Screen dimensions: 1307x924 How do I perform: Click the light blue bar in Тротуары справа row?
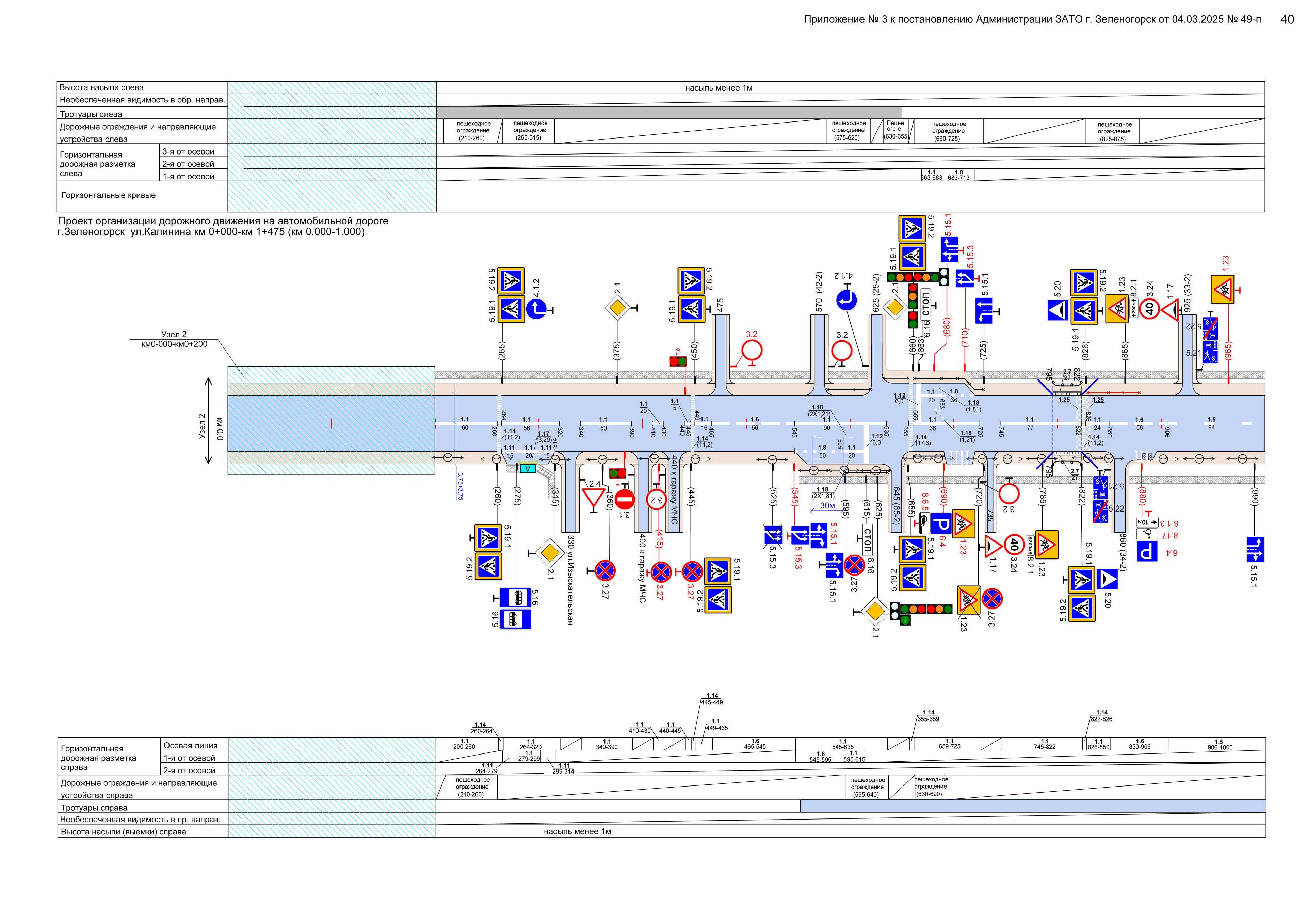coord(1033,806)
